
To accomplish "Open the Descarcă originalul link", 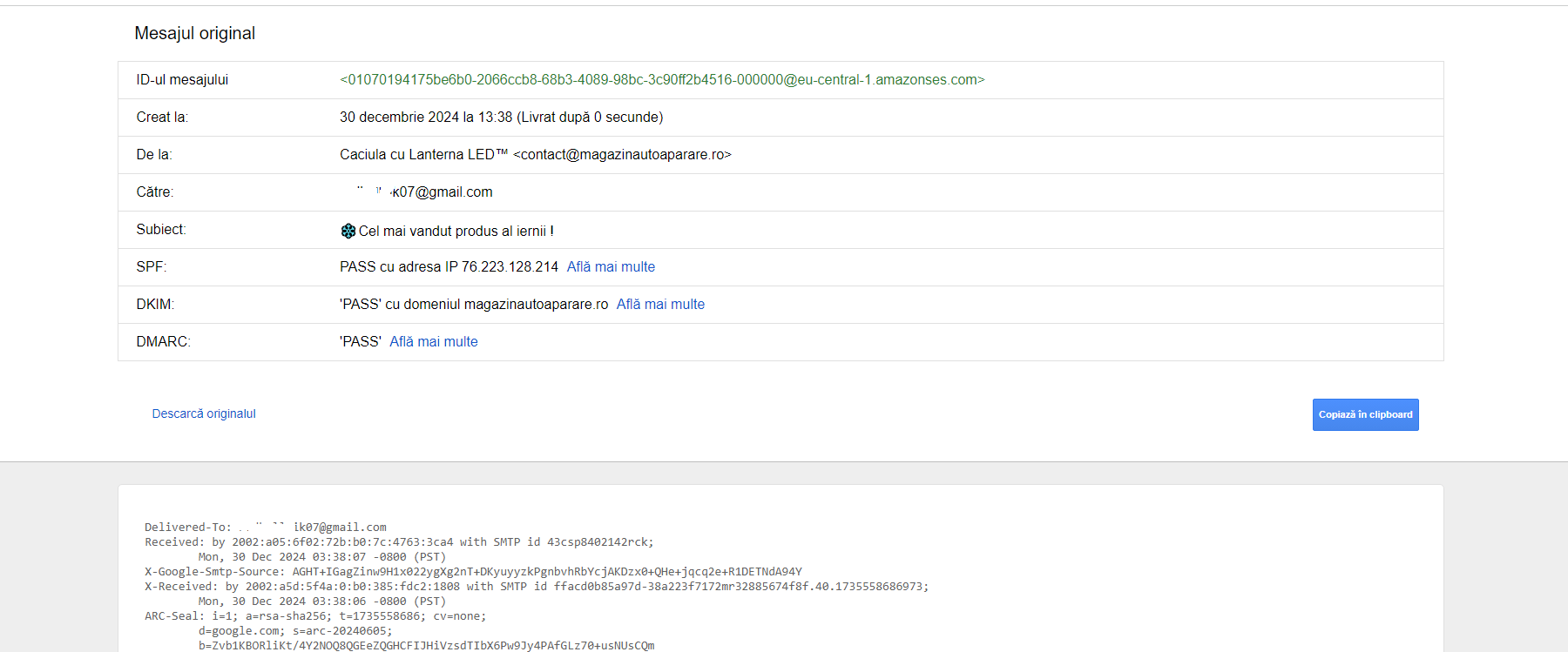I will point(204,413).
